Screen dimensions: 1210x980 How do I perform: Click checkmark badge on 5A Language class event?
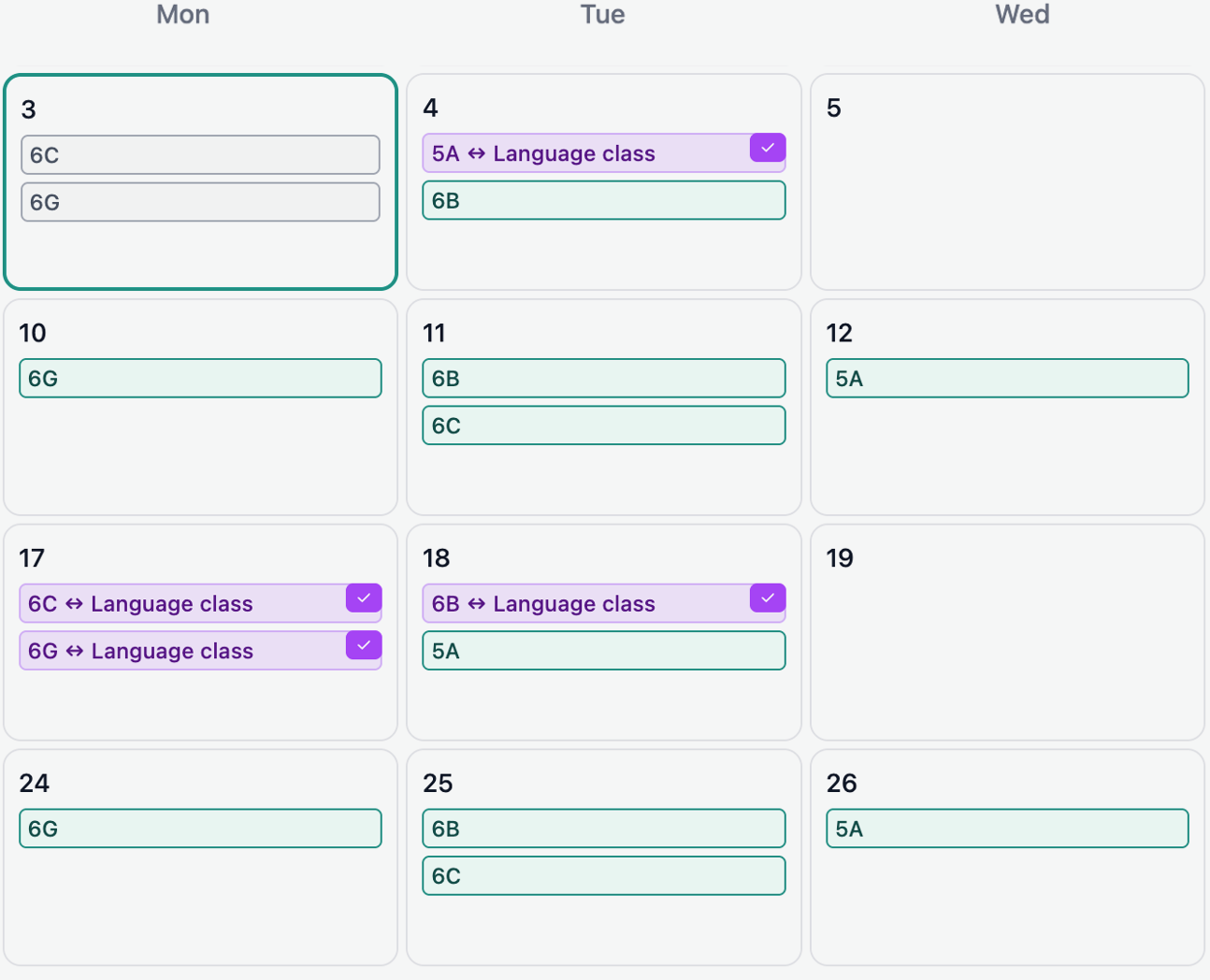point(767,148)
